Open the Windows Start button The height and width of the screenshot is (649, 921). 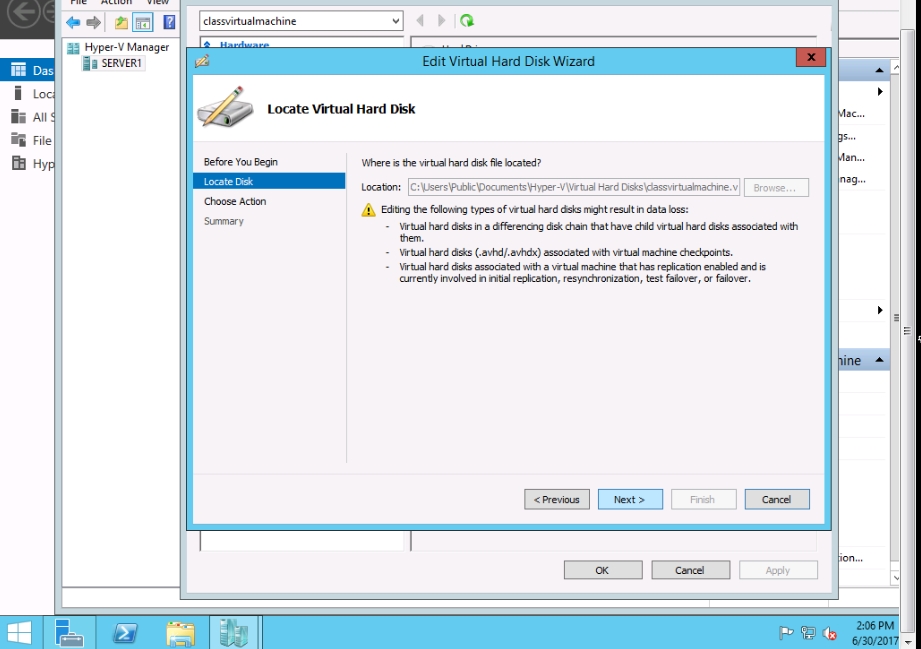click(x=19, y=633)
